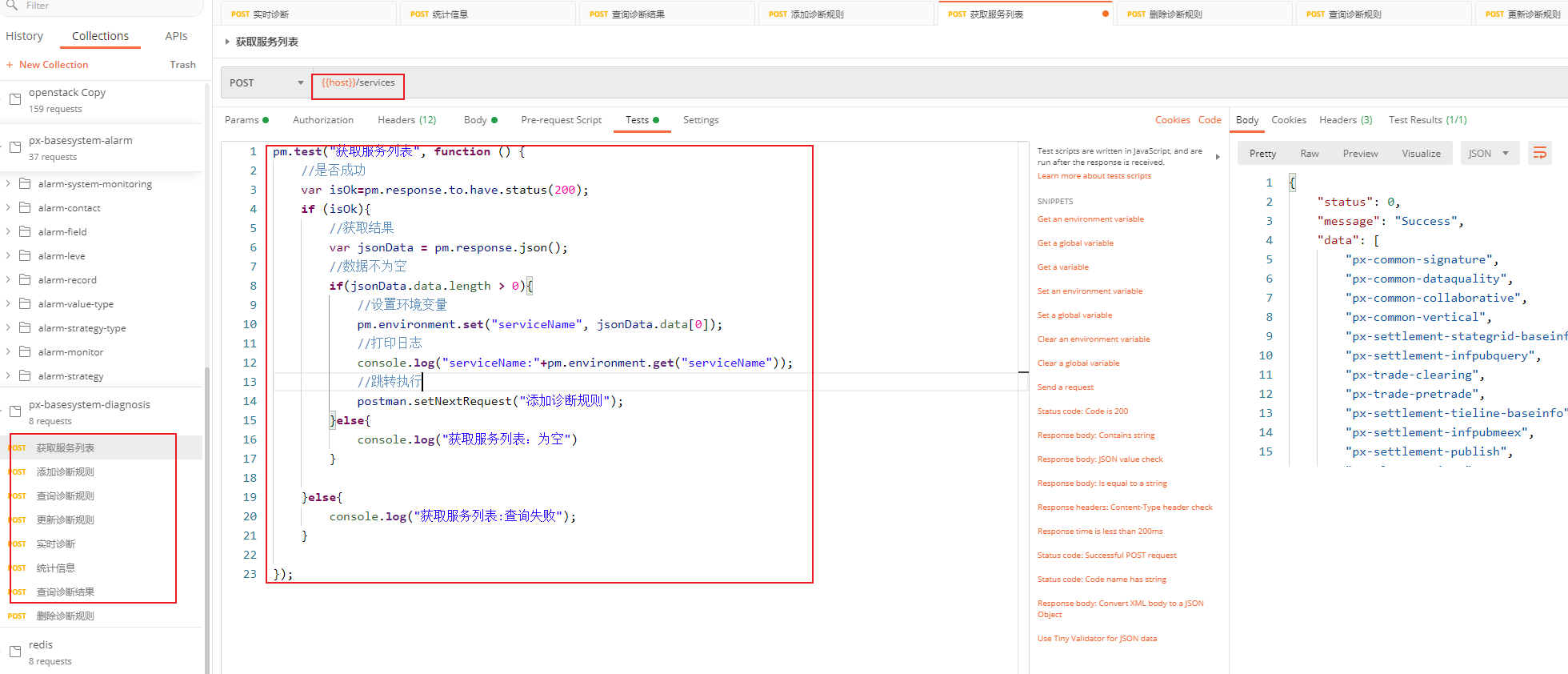Screen dimensions: 1568x674
Task: Open the request Settings tab
Action: pos(701,120)
